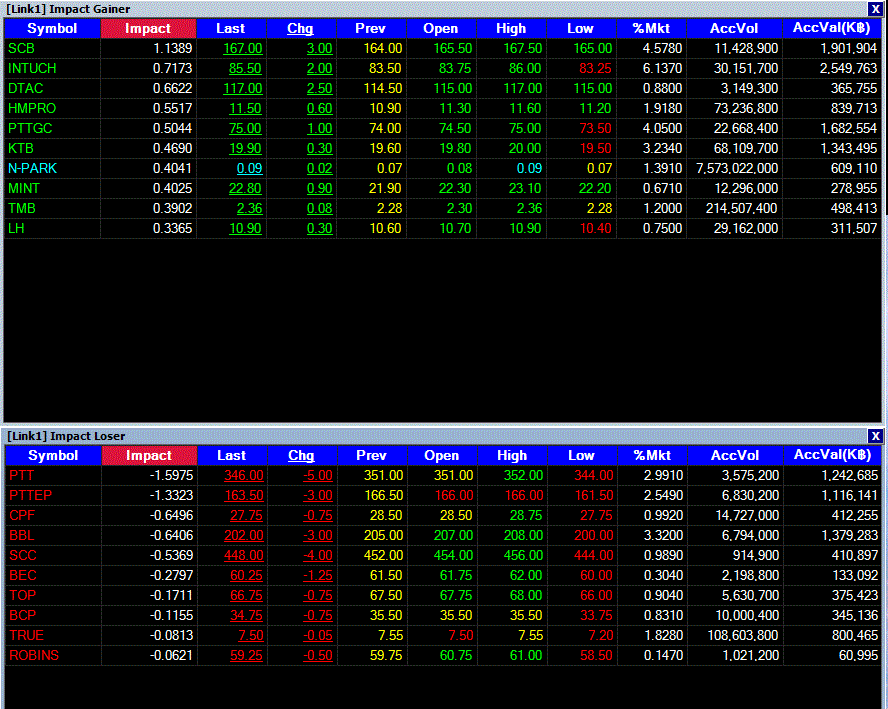Select DTAC symbol row
888x709 pixels.
25,88
